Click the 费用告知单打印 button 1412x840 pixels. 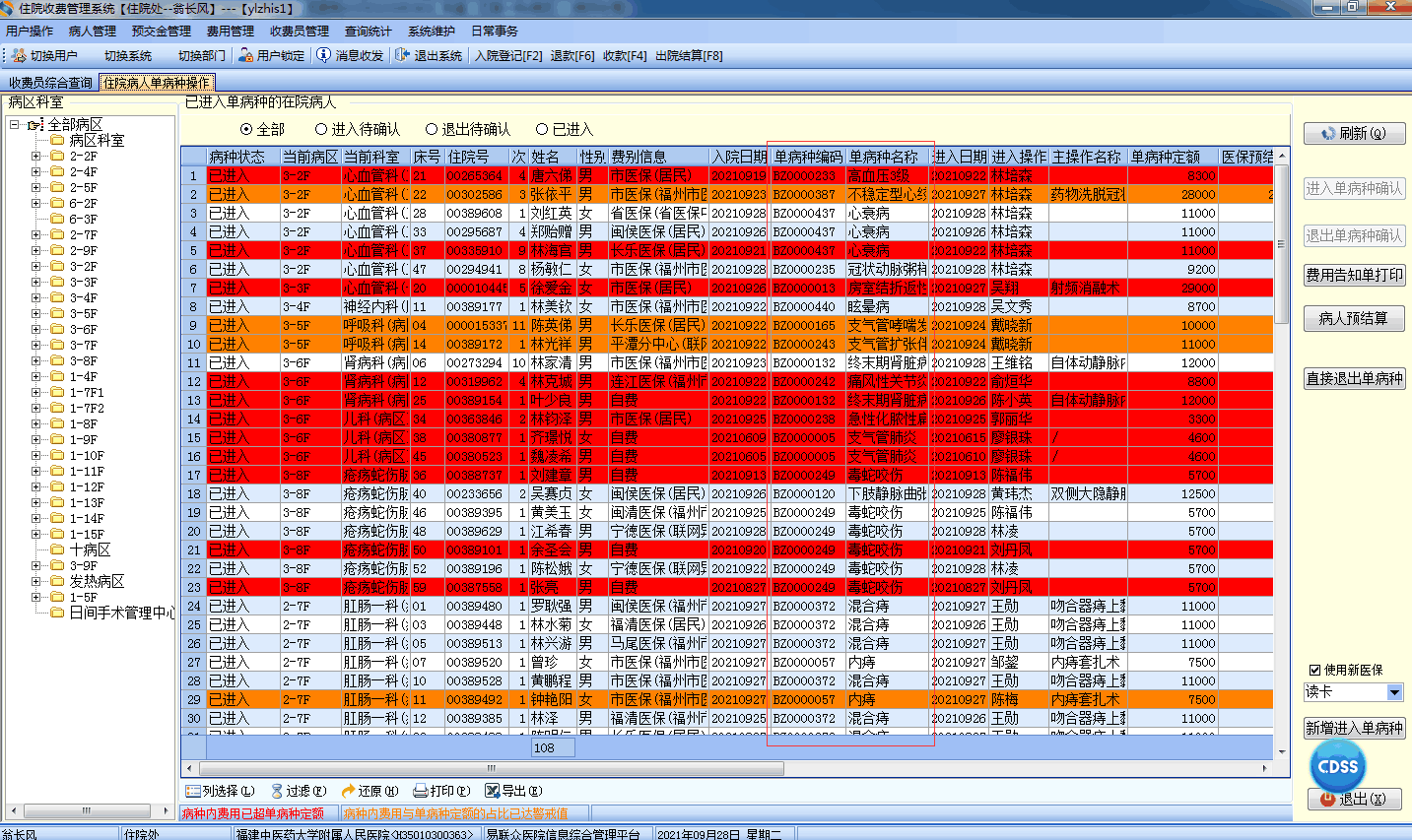pos(1355,275)
